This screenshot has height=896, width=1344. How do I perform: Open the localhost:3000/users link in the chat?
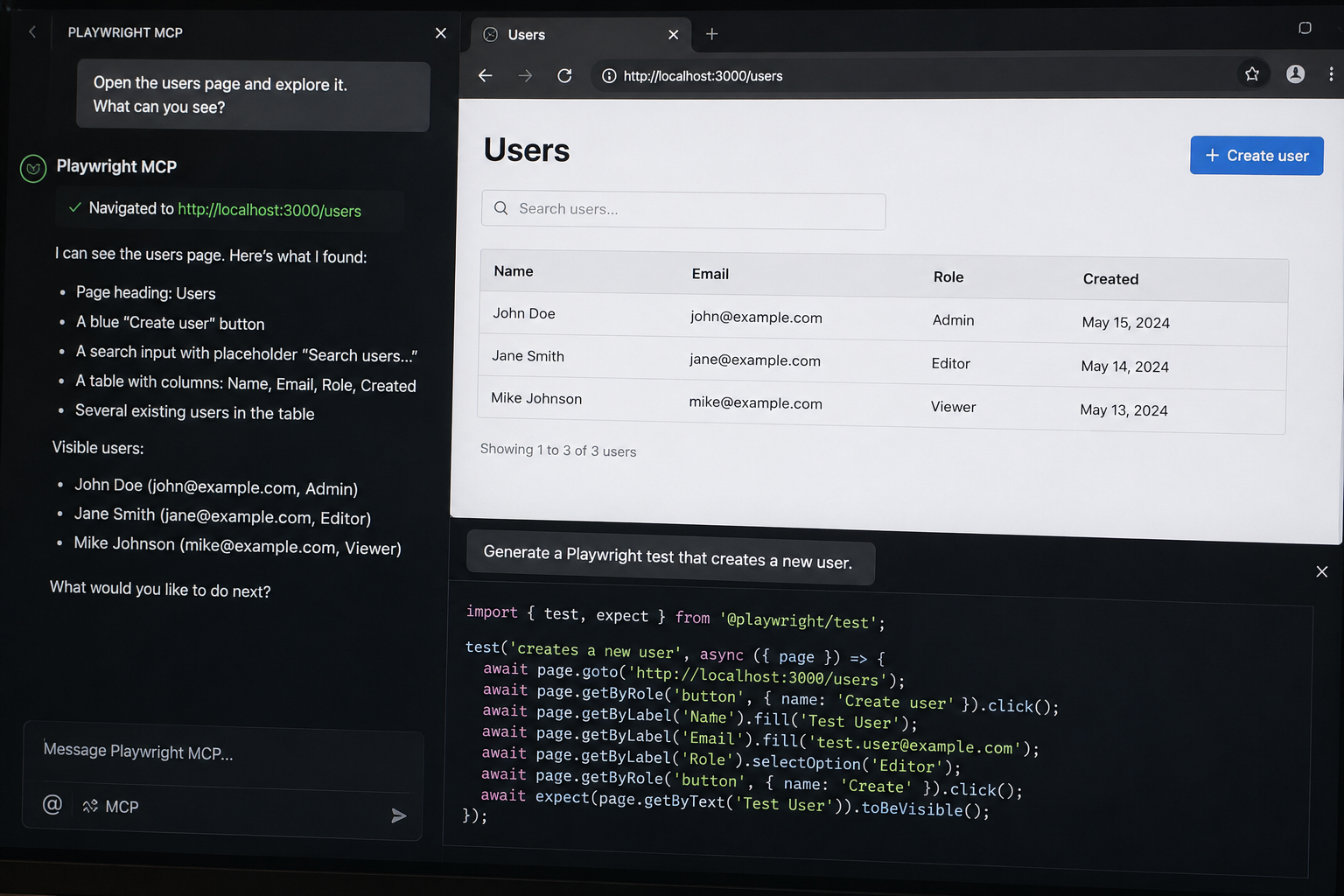[269, 210]
